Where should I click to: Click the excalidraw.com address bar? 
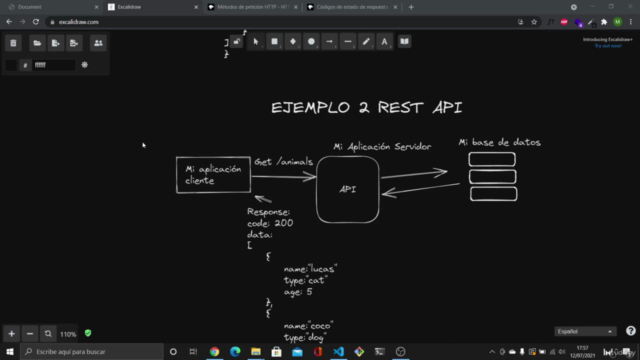tap(282, 22)
